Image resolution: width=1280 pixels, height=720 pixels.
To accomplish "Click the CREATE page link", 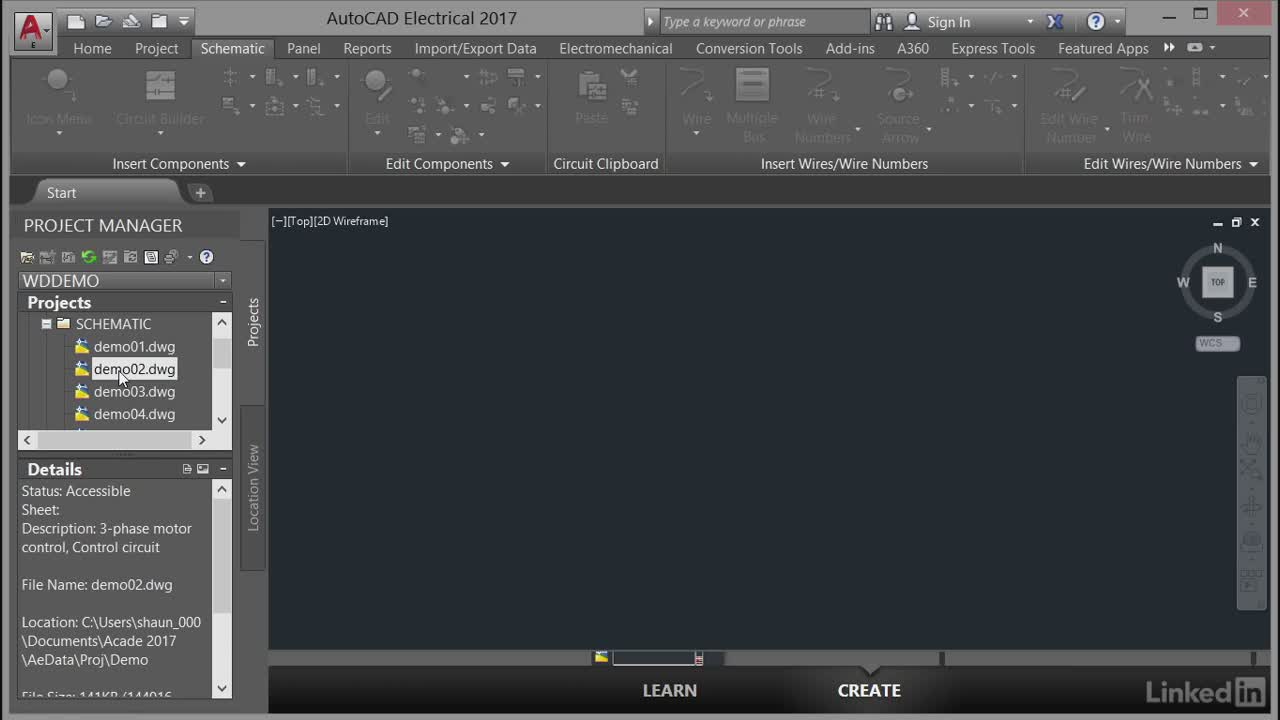I will point(869,690).
